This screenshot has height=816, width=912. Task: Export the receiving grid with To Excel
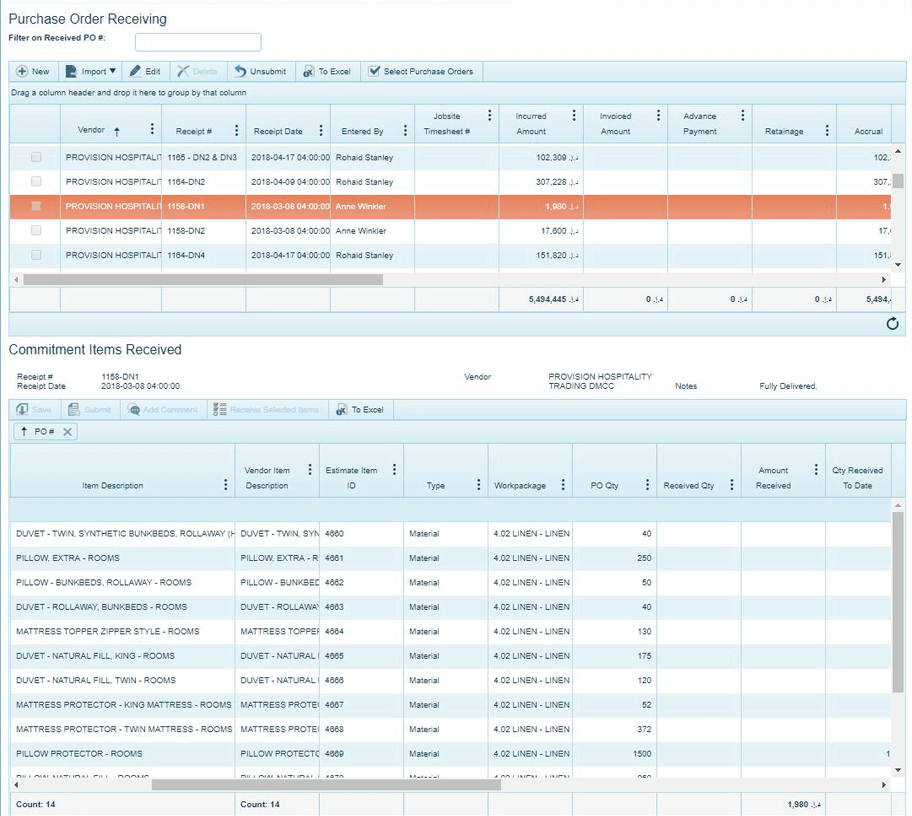tap(327, 72)
